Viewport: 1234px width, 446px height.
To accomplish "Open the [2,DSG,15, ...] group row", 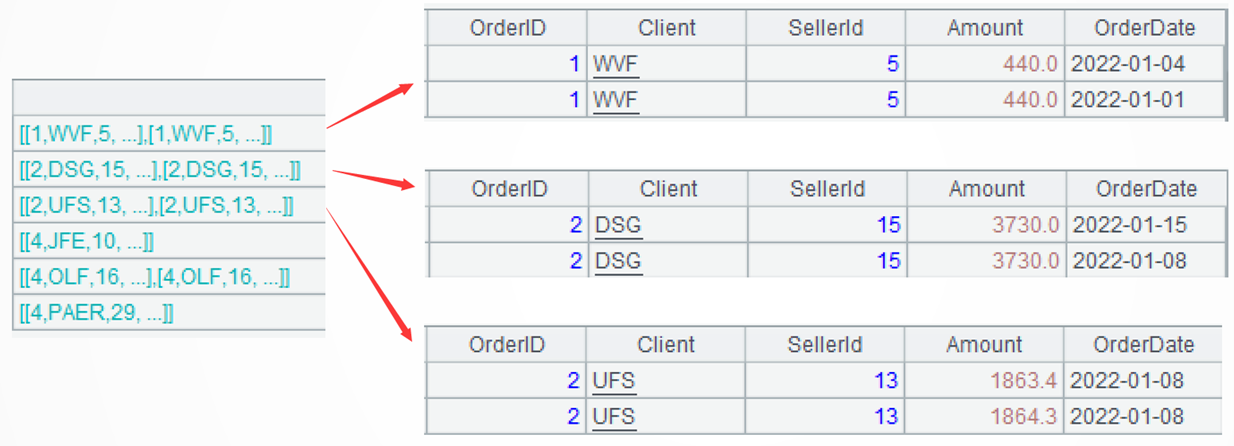I will 160,170.
